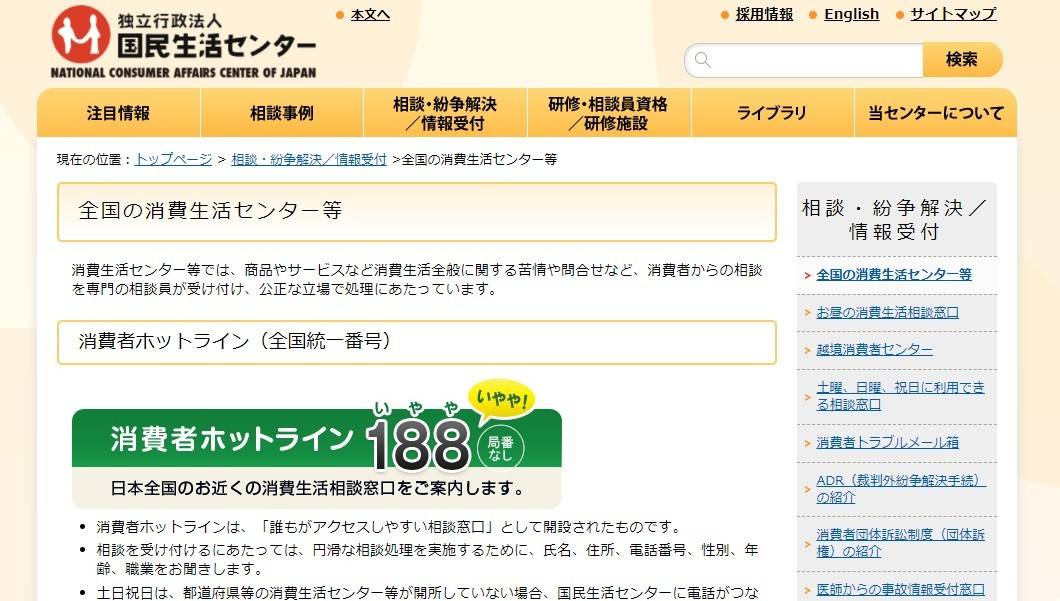Screen dimensions: 1060x601
Task: Click the National Consumer Affairs Center logo
Action: tap(184, 42)
